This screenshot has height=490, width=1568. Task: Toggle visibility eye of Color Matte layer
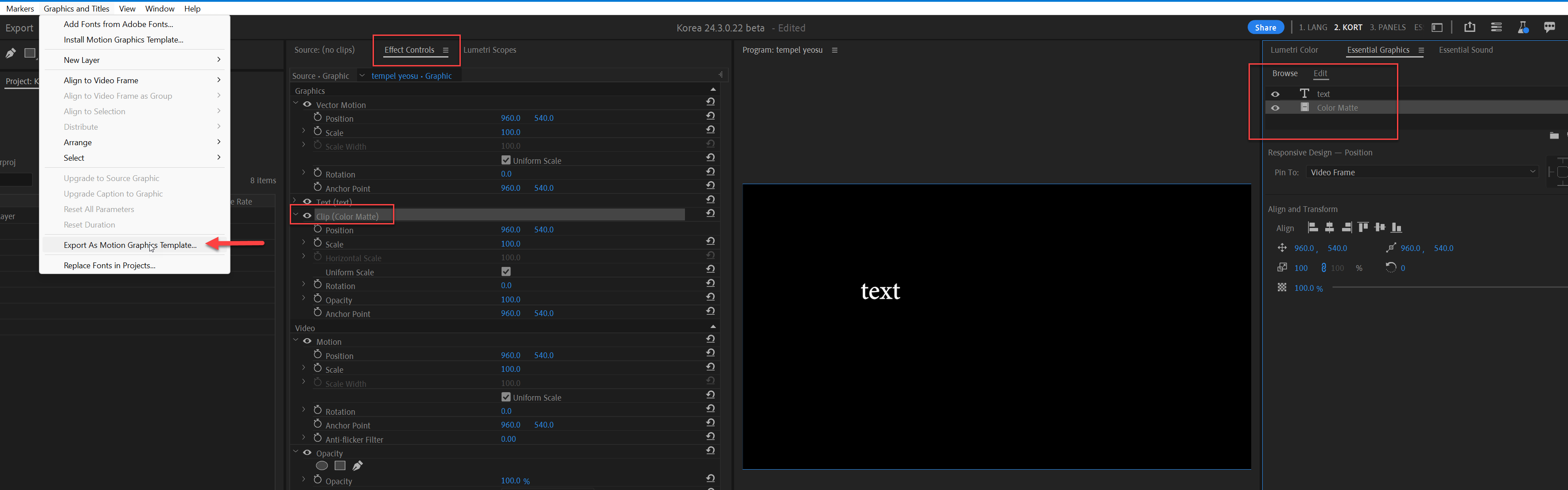pyautogui.click(x=1275, y=108)
